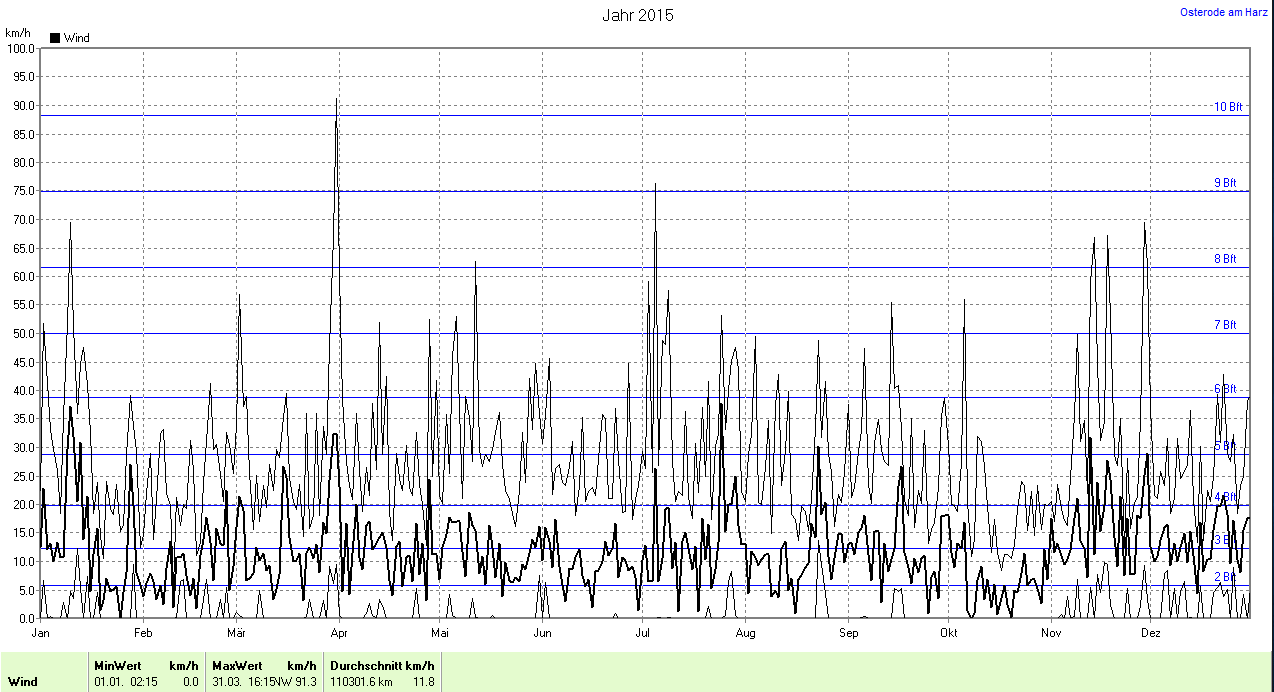Select the Wind row label in the table
This screenshot has width=1274, height=692.
pyautogui.click(x=23, y=682)
